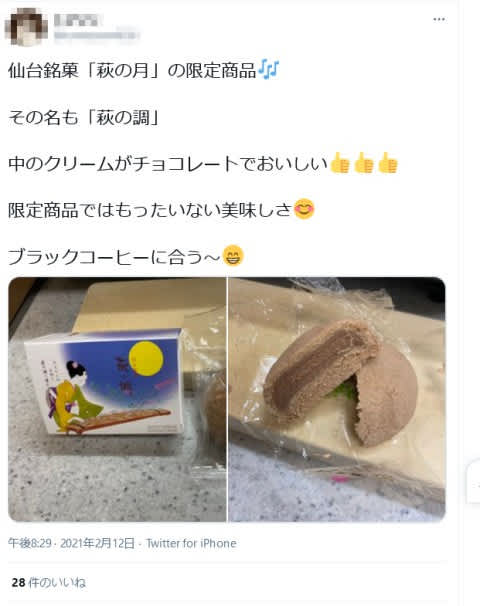Click the Twitter for iPhone source link
This screenshot has height=606, width=480.
[191, 543]
